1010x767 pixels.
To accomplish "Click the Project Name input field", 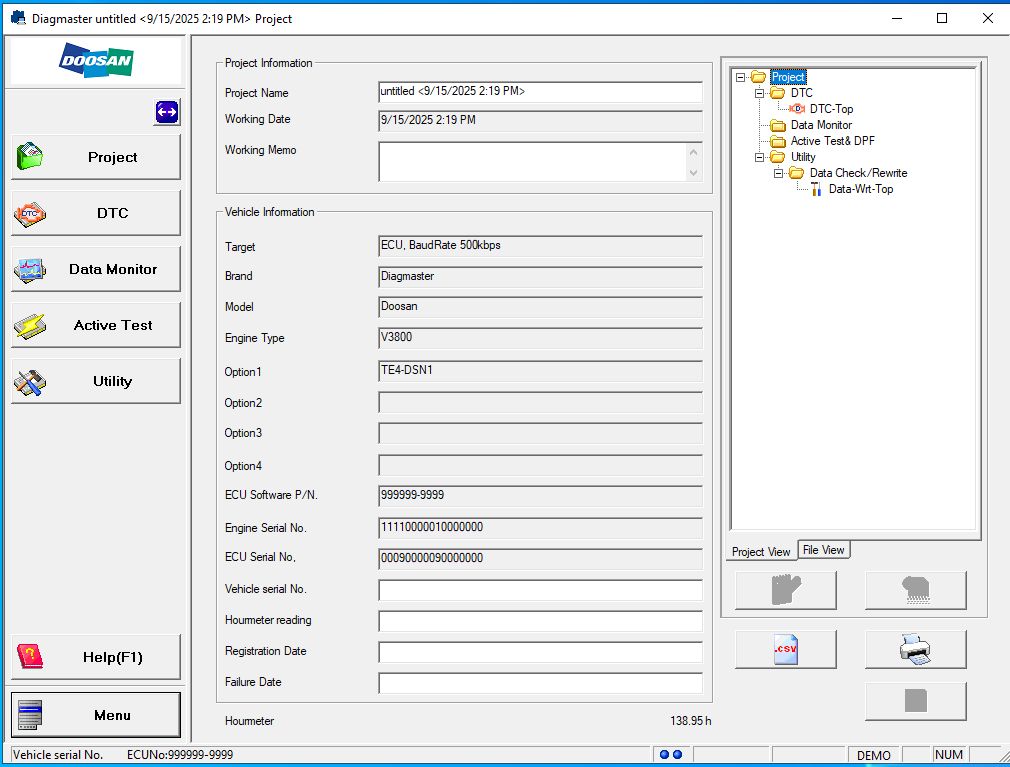I will tap(540, 92).
